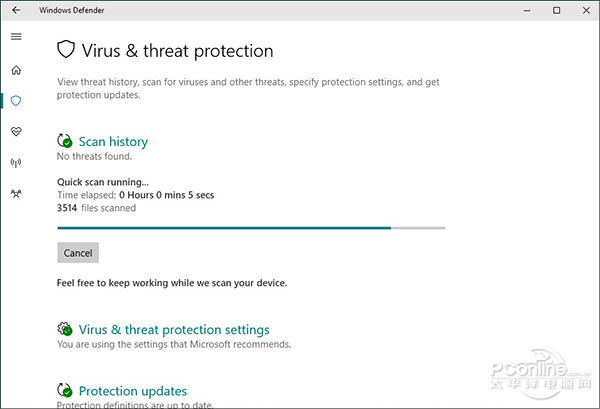Open Firewall & network protection sidebar icon

pos(15,162)
